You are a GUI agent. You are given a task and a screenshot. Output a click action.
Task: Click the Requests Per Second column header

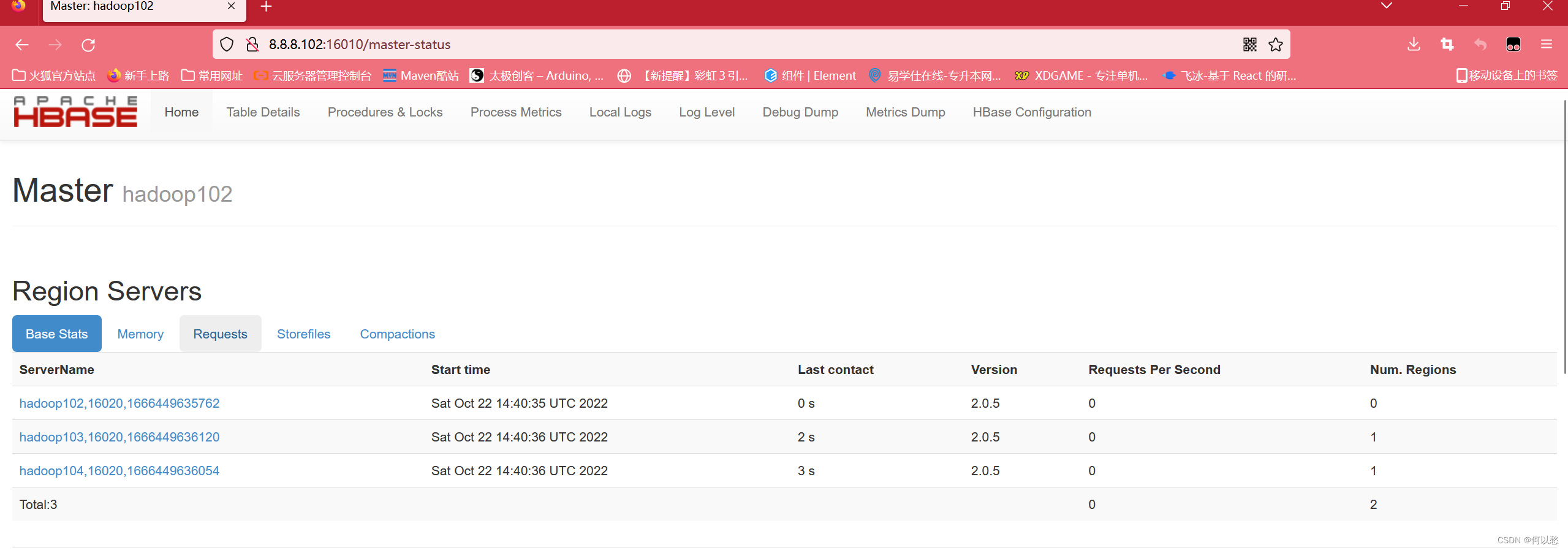(x=1154, y=370)
